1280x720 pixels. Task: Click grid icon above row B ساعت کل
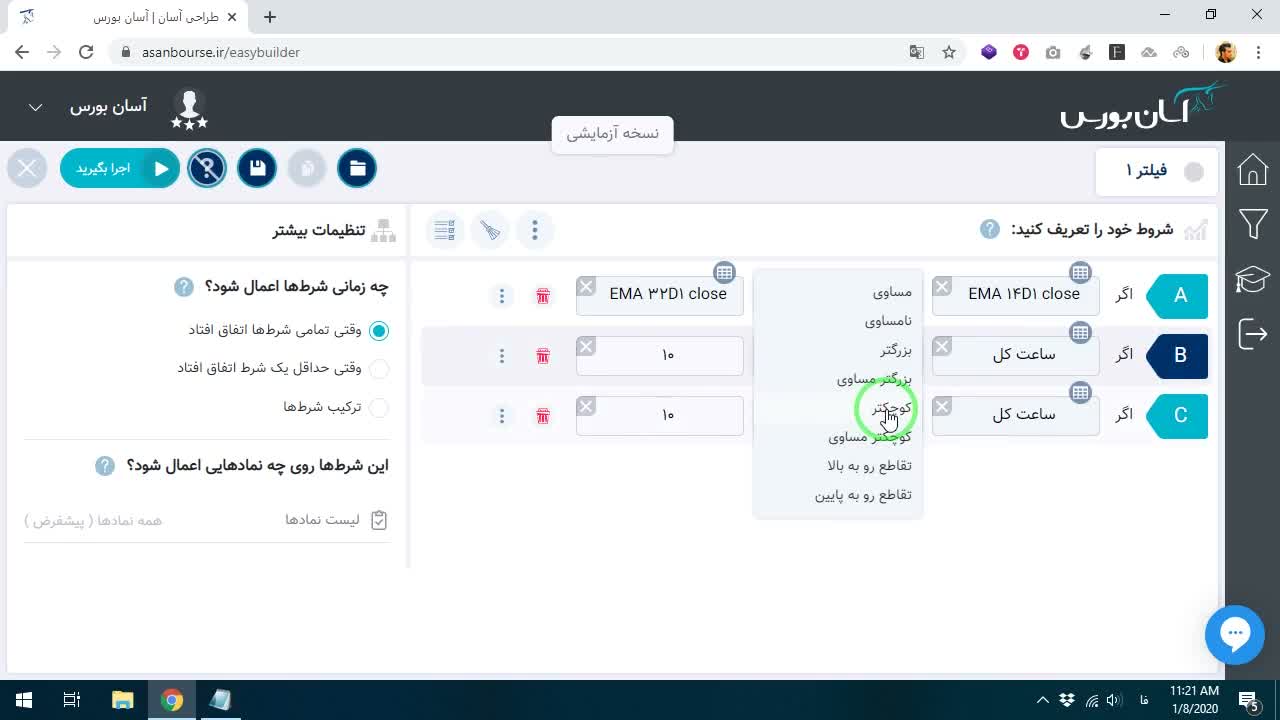(1080, 332)
